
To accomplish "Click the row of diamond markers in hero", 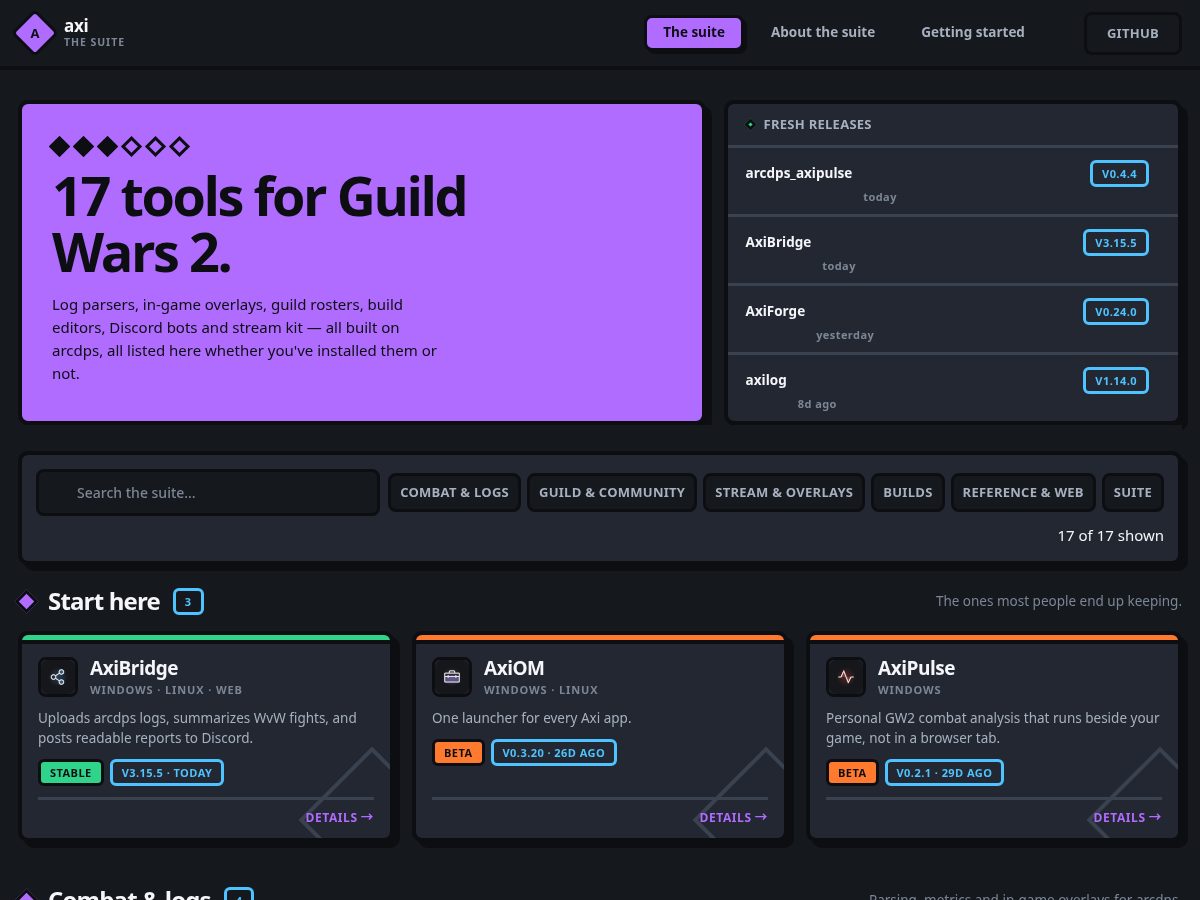I will click(119, 148).
